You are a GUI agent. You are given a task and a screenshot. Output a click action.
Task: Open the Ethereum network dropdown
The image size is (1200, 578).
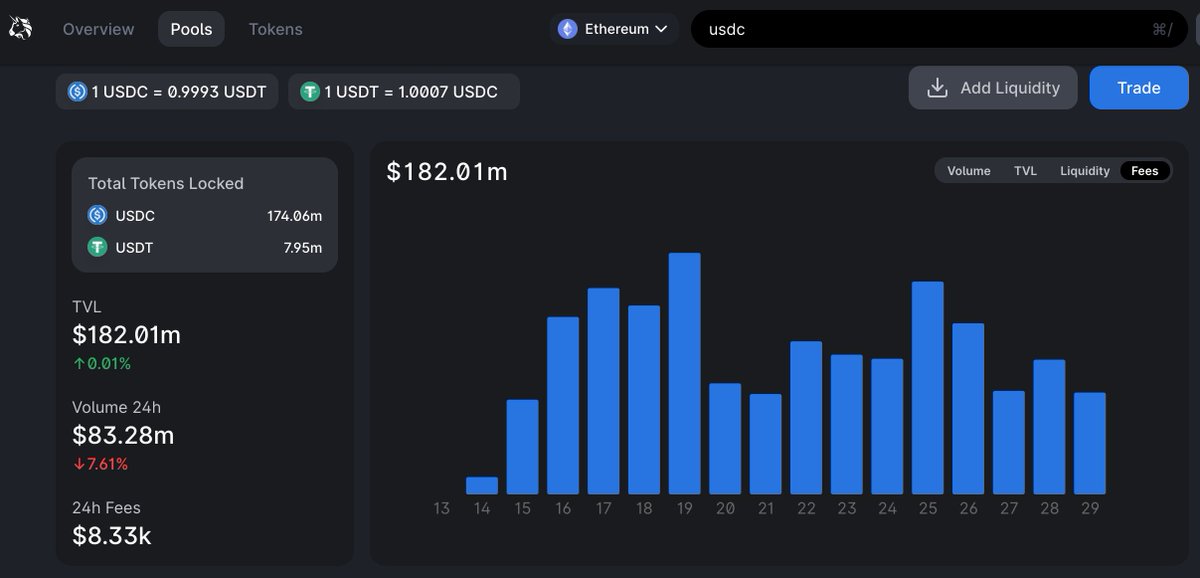[x=614, y=29]
